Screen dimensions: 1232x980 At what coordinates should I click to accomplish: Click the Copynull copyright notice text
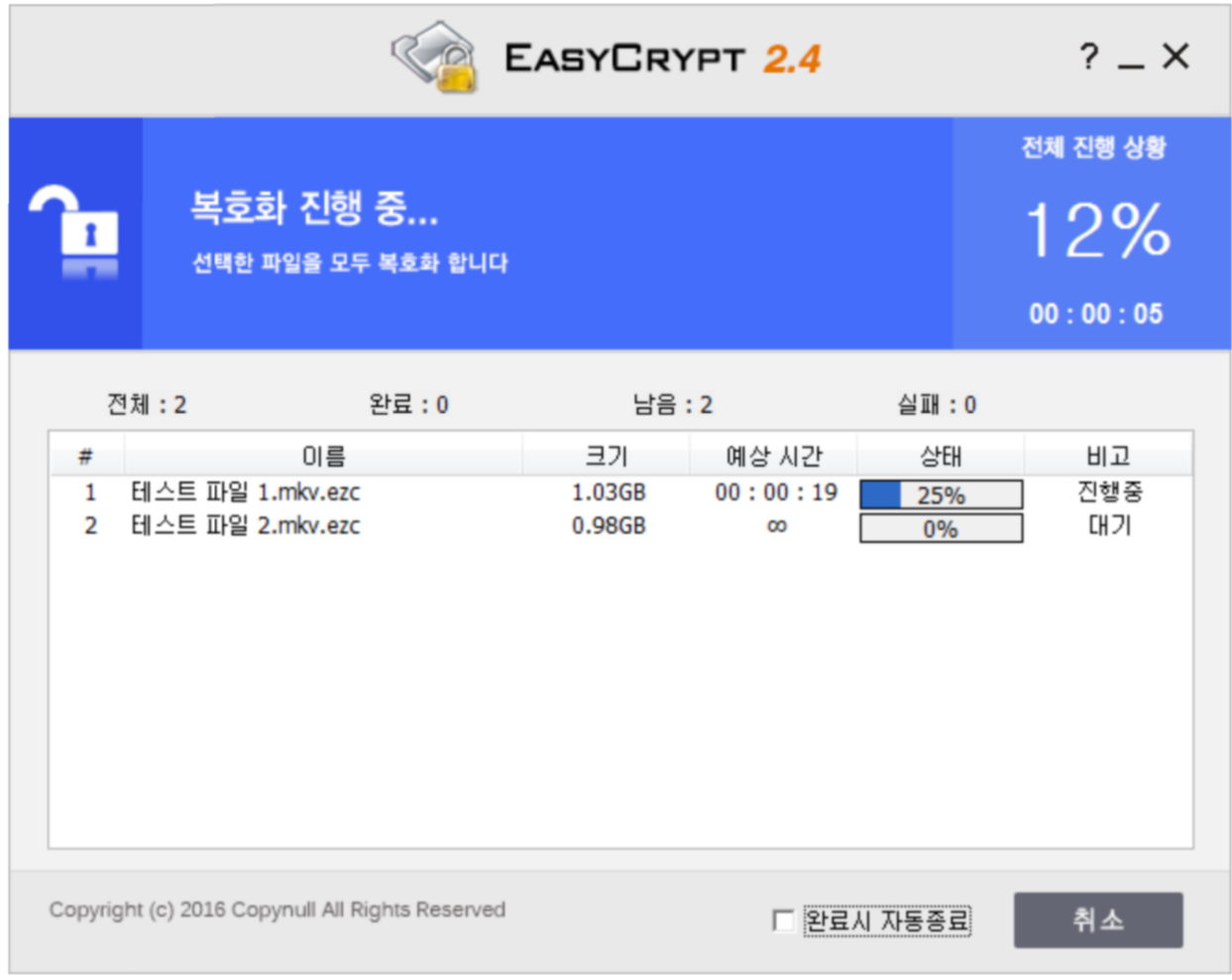278,910
